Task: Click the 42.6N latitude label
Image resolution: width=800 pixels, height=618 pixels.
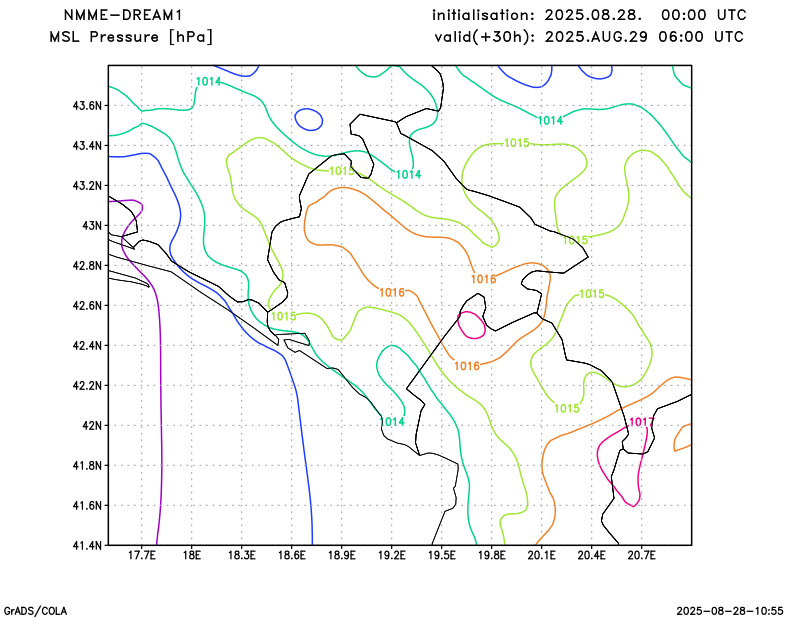Action: [87, 306]
